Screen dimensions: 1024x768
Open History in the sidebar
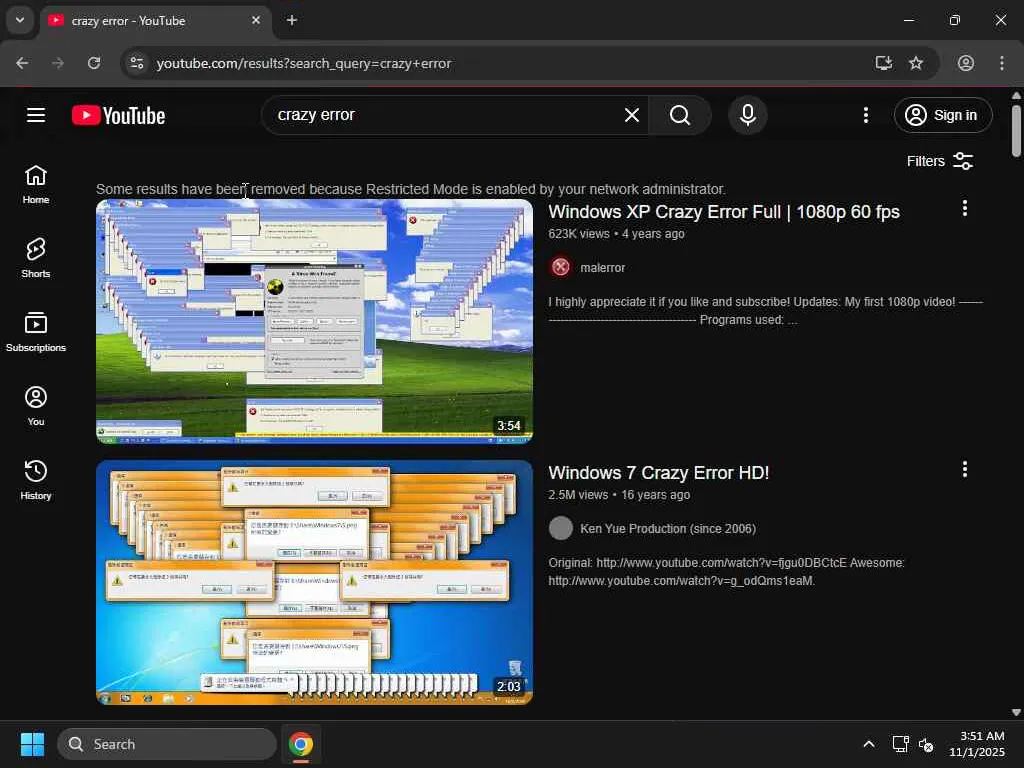pos(36,479)
